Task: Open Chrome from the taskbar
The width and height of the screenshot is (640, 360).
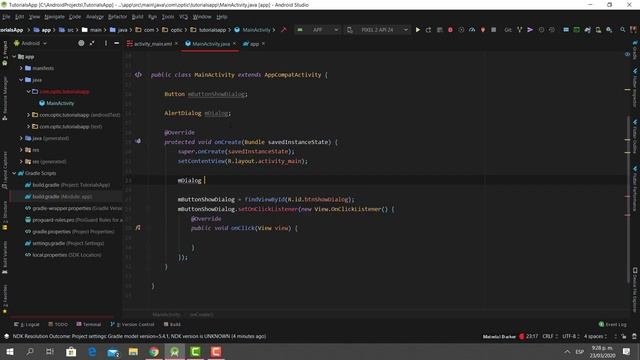Action: pyautogui.click(x=154, y=351)
